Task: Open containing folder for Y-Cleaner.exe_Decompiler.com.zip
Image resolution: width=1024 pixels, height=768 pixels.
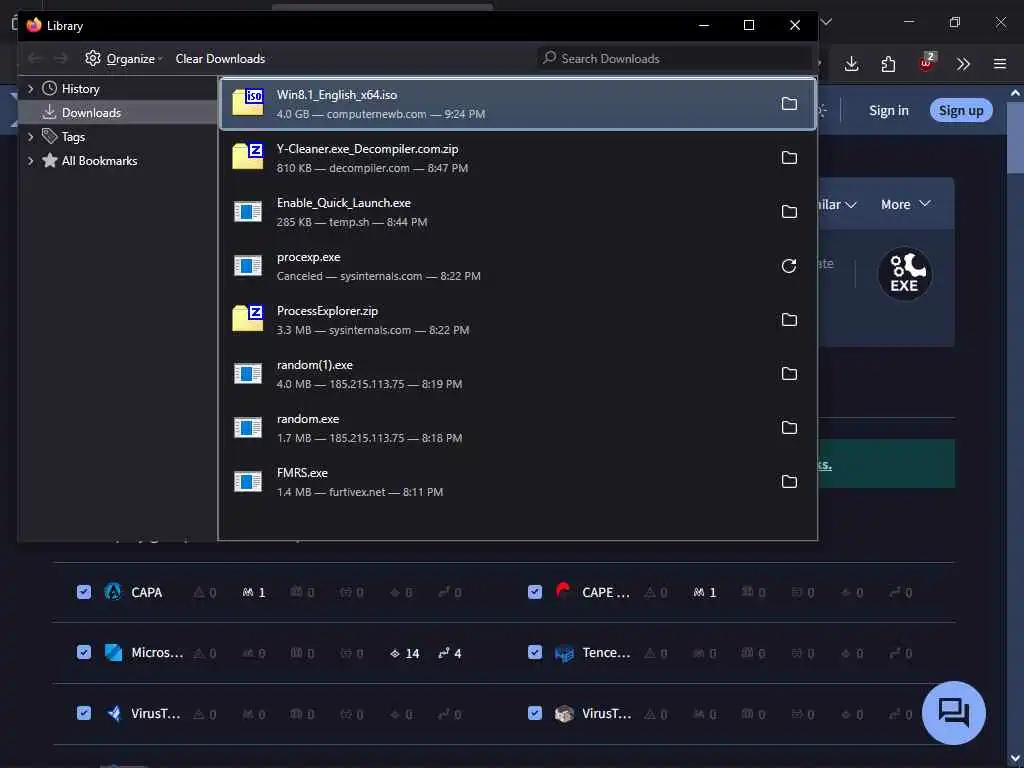Action: pyautogui.click(x=789, y=158)
